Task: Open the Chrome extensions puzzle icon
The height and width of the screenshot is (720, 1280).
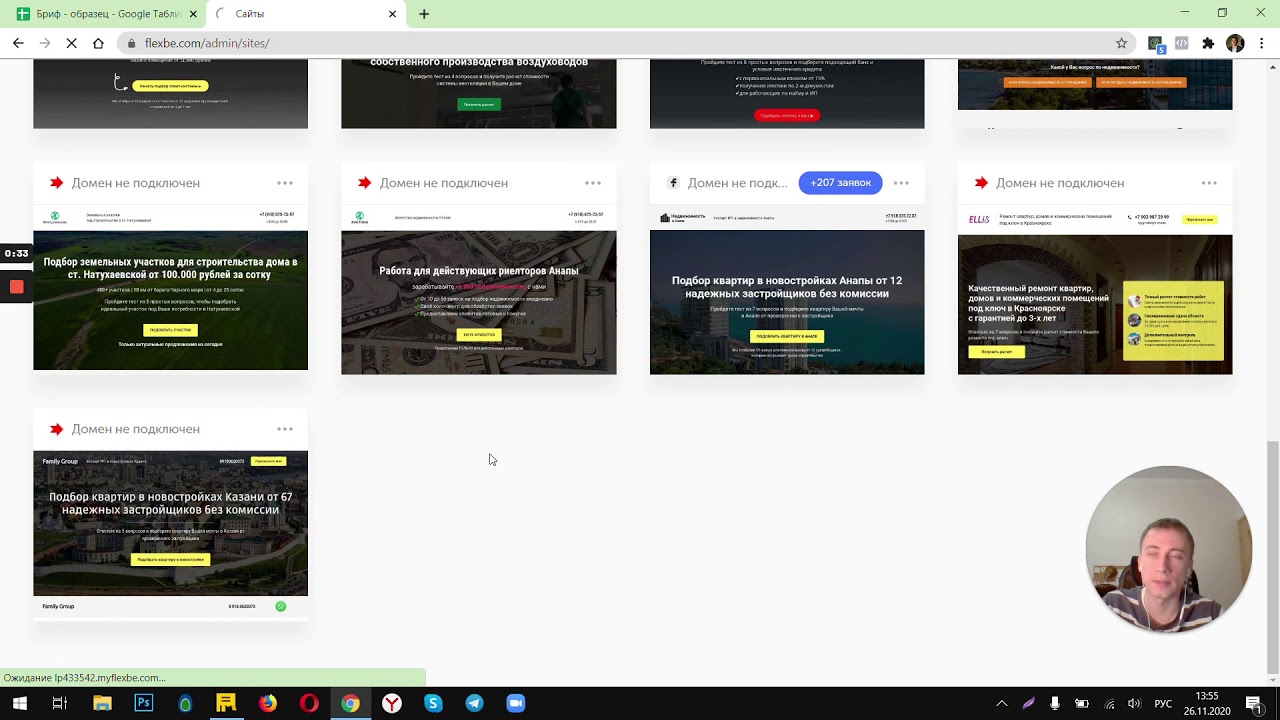Action: coord(1208,43)
